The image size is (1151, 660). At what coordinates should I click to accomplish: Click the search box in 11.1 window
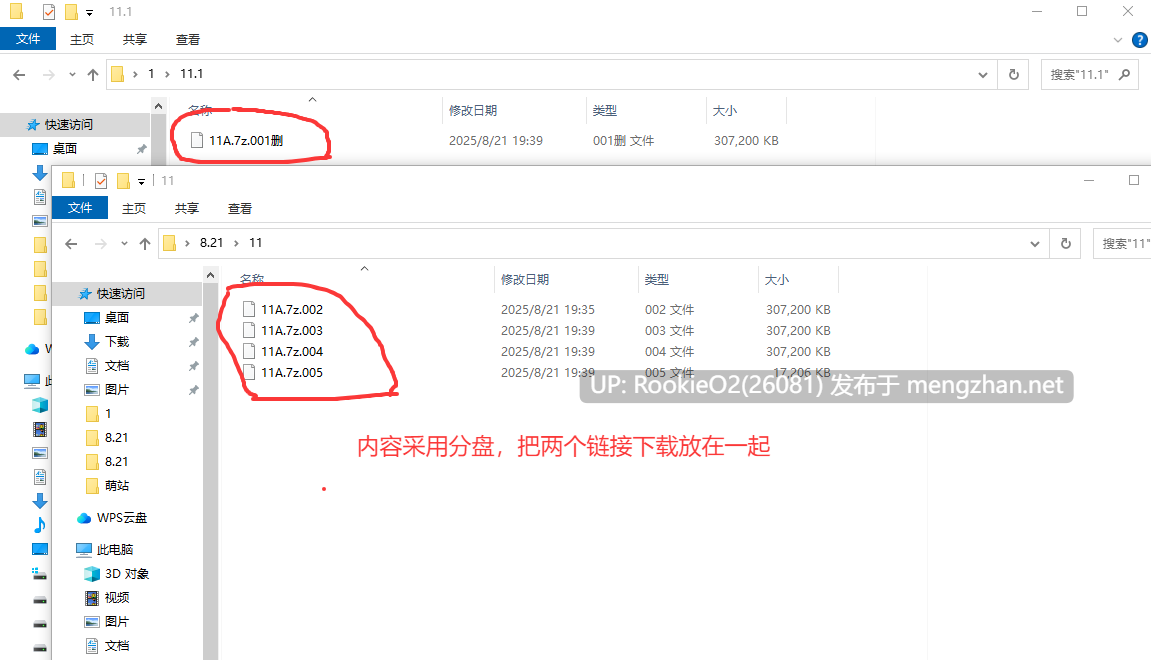pos(1090,74)
